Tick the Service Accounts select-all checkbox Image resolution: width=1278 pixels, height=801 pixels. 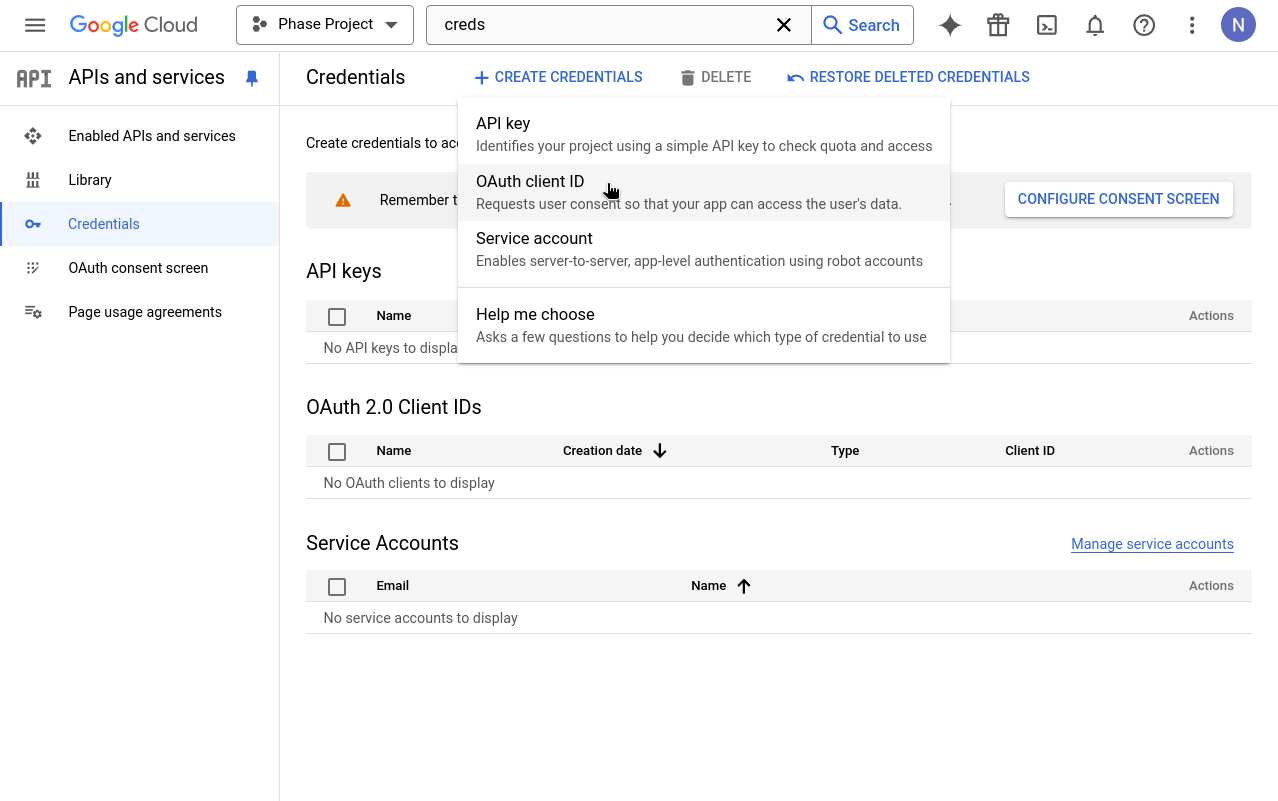pos(337,586)
